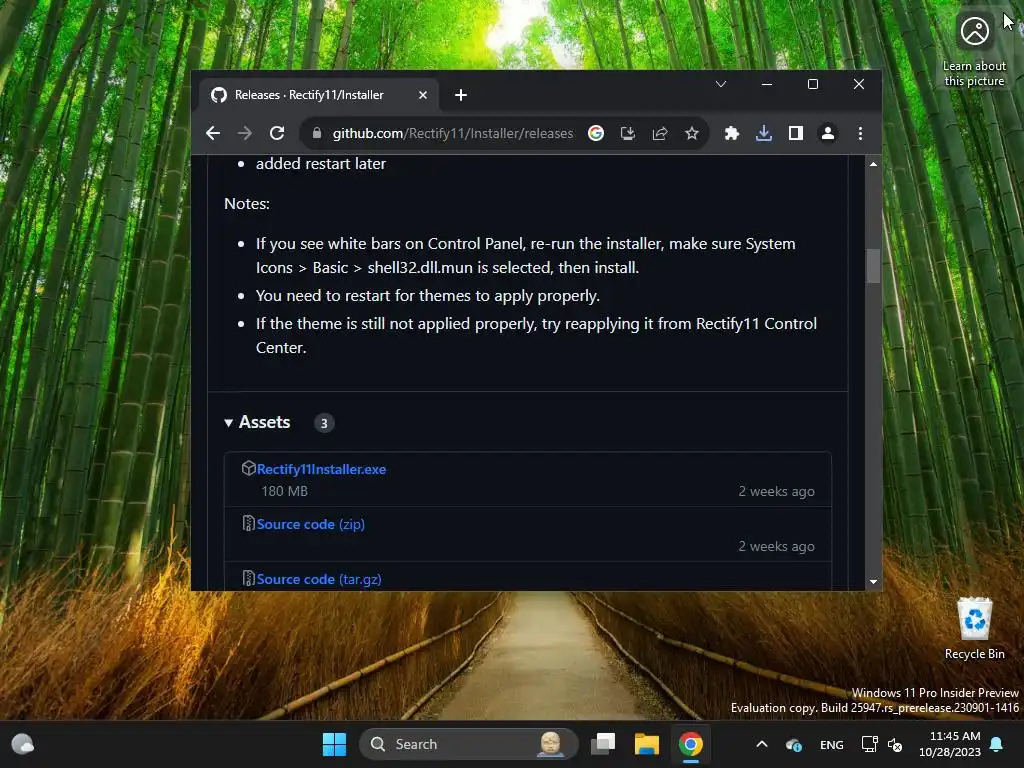1024x768 pixels.
Task: Click the taskbar Search box
Action: click(x=469, y=744)
